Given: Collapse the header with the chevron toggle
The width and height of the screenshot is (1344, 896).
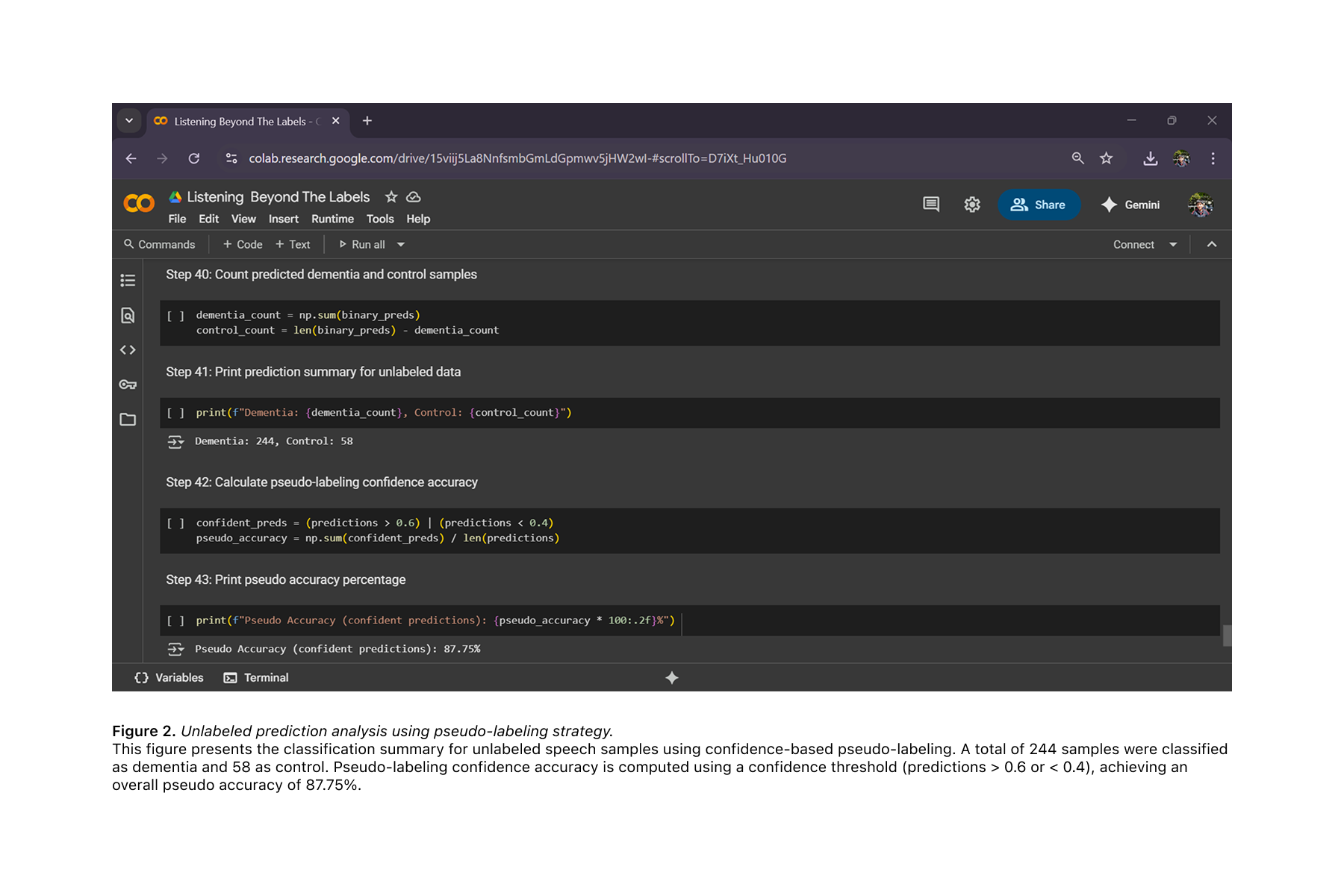Looking at the screenshot, I should pos(1212,244).
